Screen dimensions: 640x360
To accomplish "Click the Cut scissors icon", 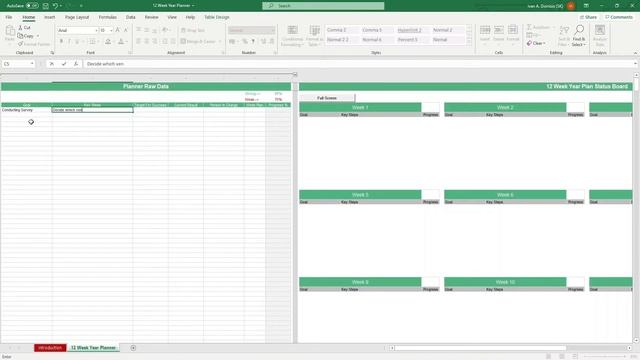I will (20, 27).
